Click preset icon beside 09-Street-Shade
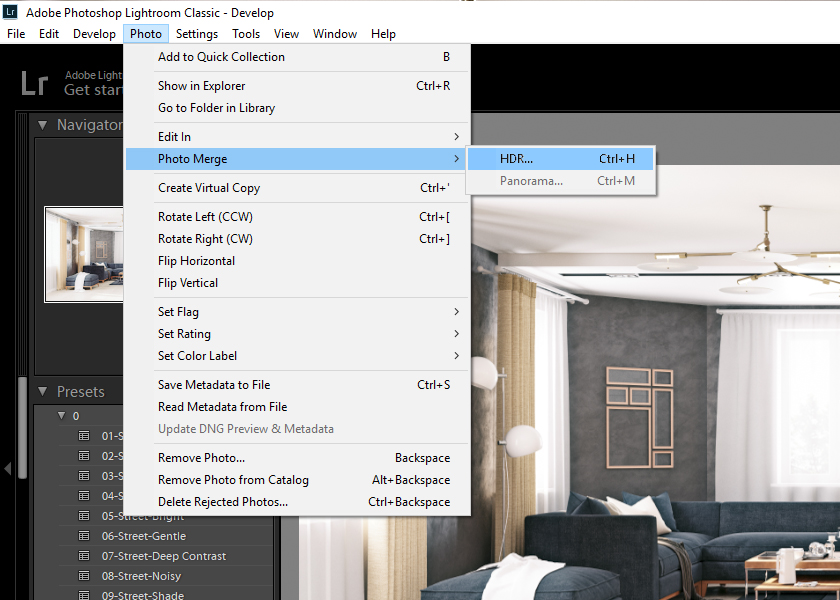840x600 pixels. [84, 595]
